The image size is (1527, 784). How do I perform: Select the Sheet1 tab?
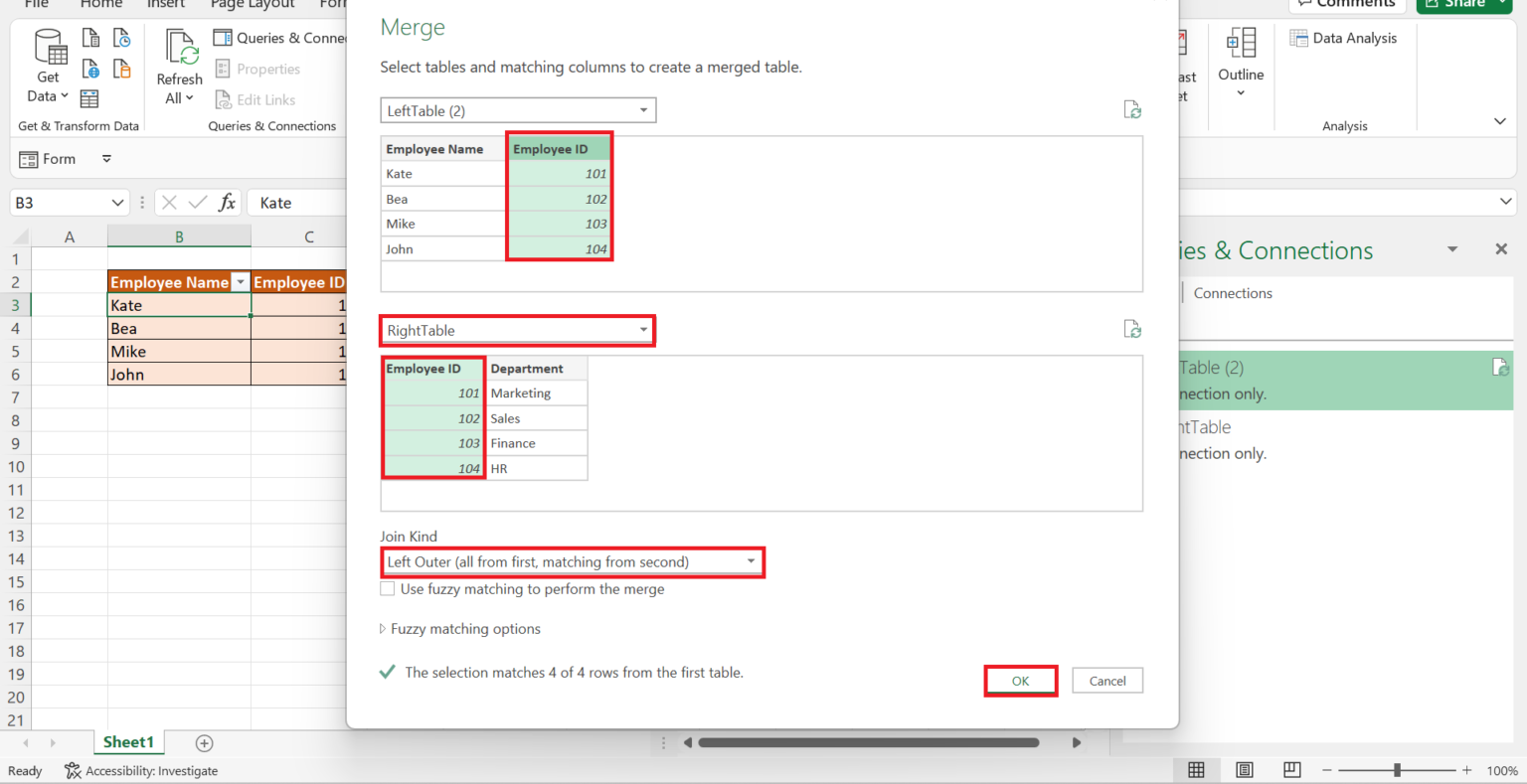pyautogui.click(x=128, y=742)
